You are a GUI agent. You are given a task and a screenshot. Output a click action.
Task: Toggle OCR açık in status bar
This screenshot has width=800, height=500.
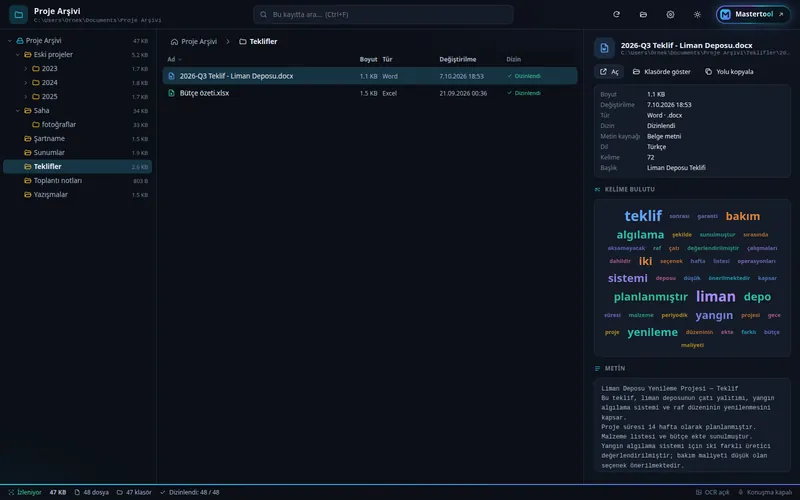tap(712, 492)
